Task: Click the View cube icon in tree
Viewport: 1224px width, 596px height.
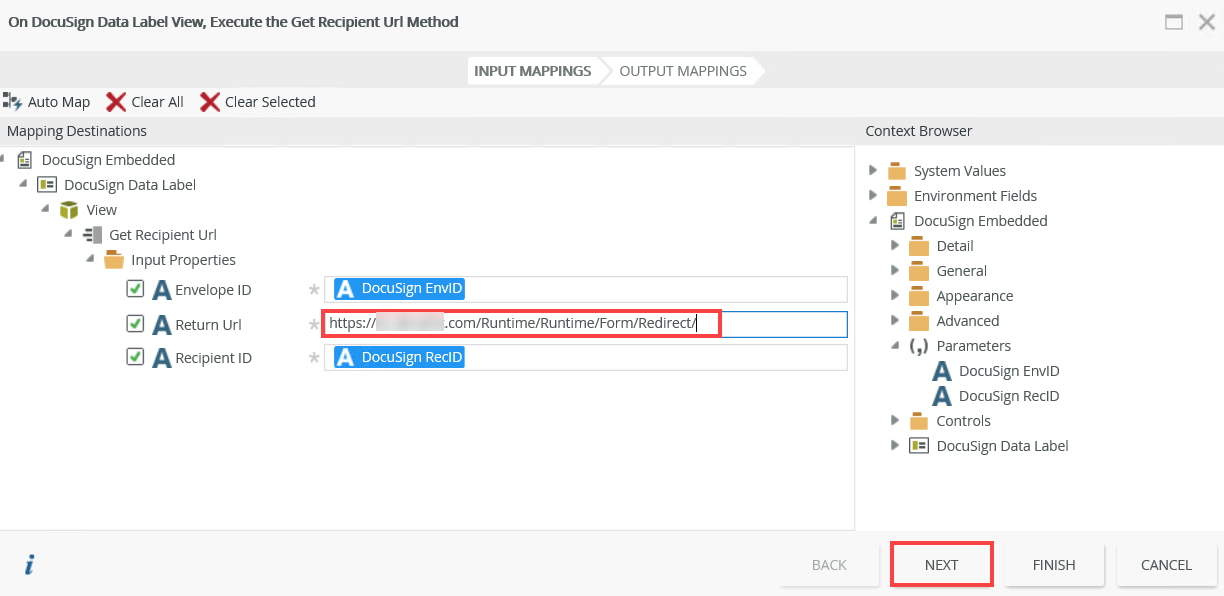Action: pyautogui.click(x=69, y=210)
